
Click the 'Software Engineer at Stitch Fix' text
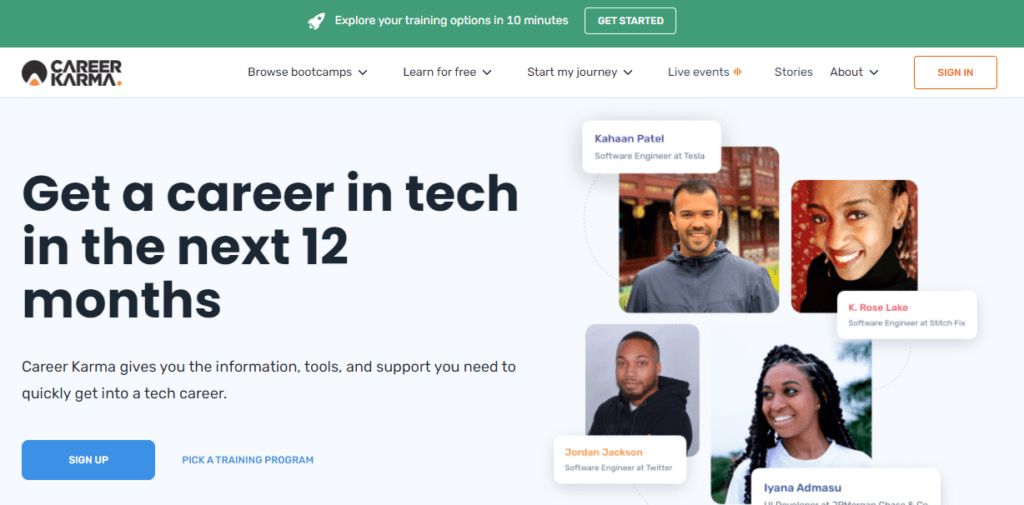click(906, 323)
